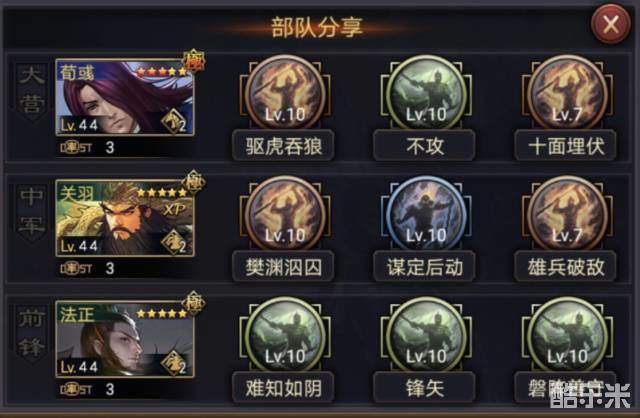Viewport: 640px width, 418px height.
Task: Select the 中军 position label
Action: 32,211
